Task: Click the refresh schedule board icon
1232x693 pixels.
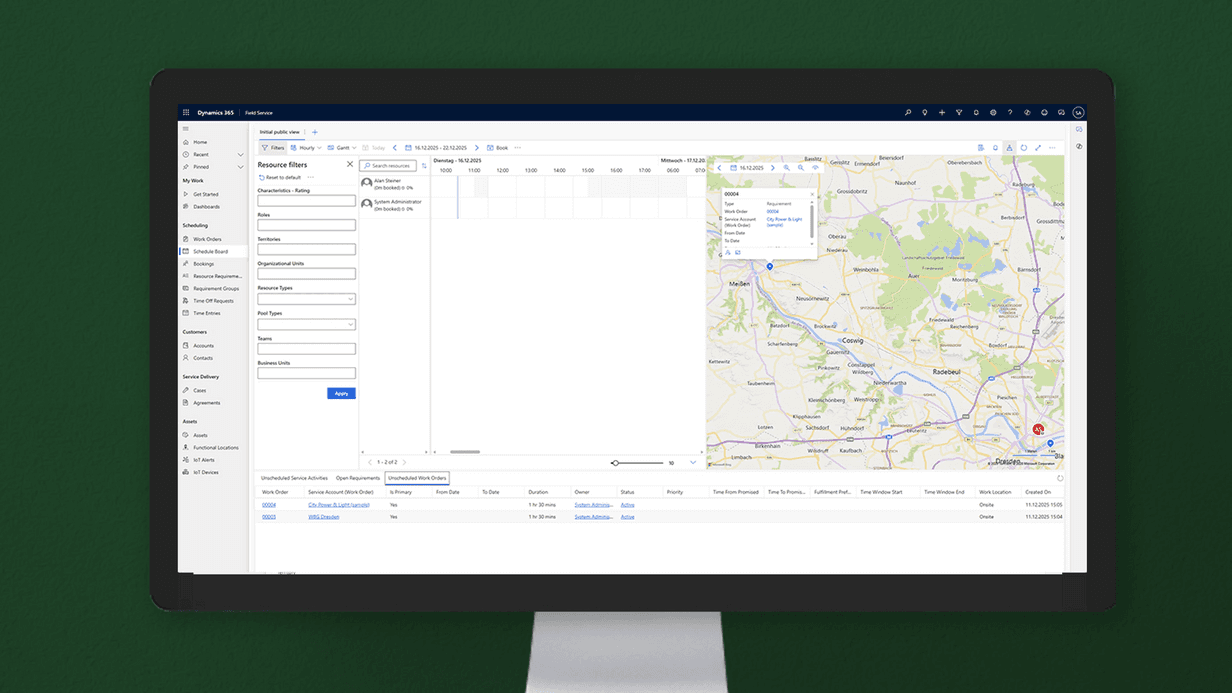Action: tap(1024, 148)
